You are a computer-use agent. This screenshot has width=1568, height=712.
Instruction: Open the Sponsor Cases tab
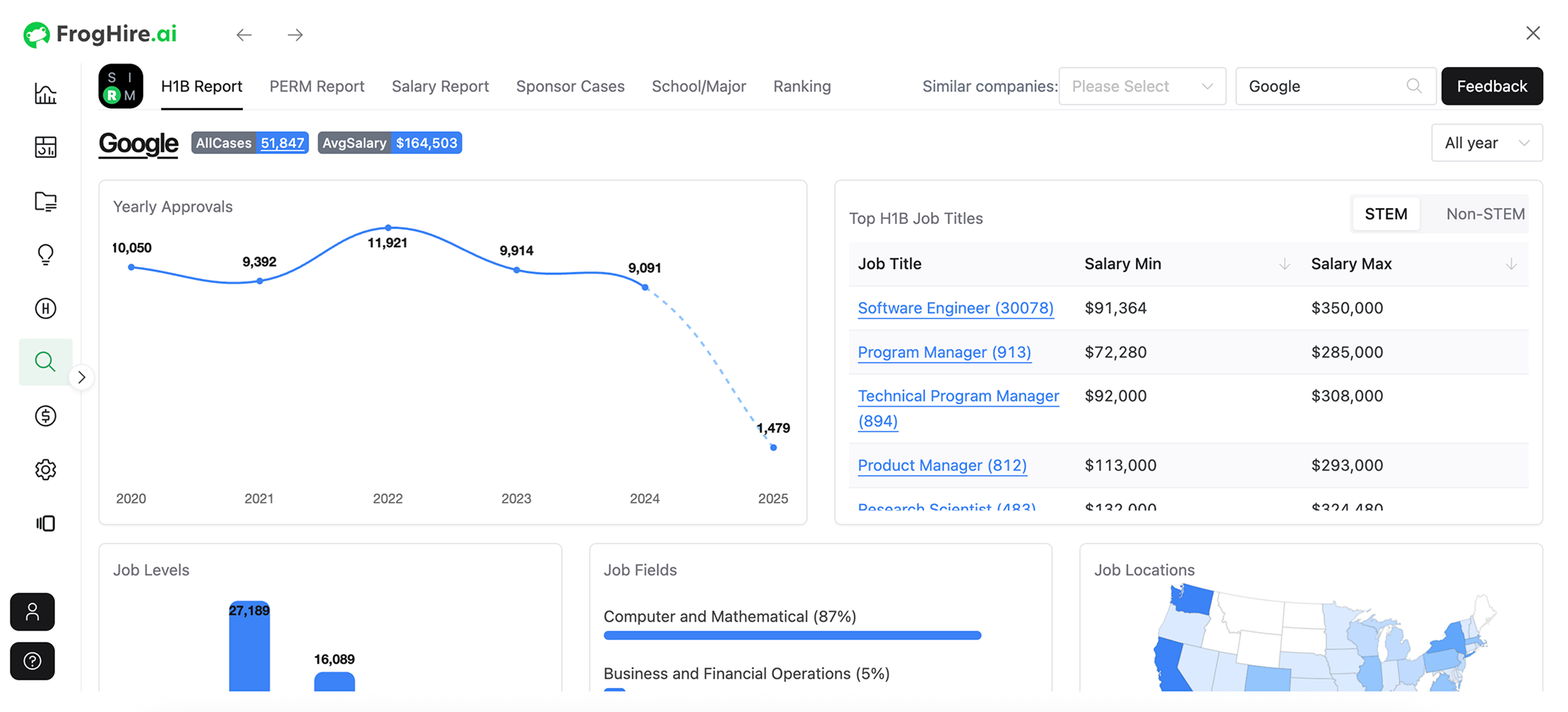pos(570,87)
